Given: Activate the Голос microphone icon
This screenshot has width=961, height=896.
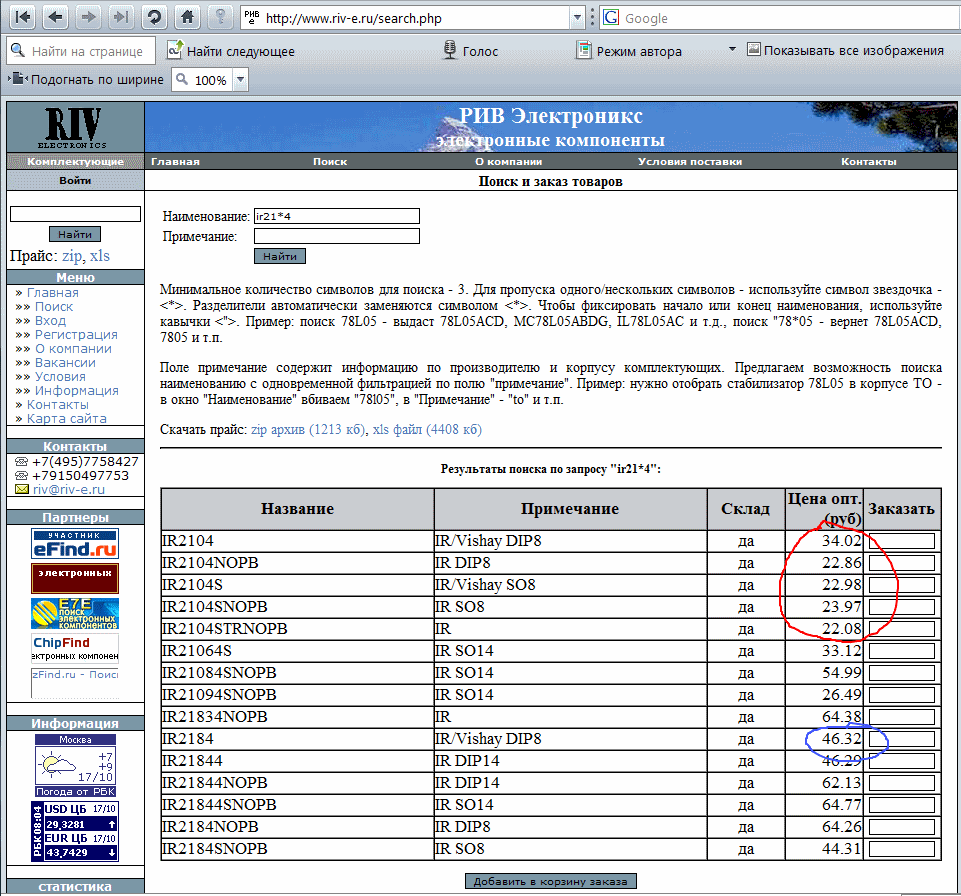Looking at the screenshot, I should (450, 50).
